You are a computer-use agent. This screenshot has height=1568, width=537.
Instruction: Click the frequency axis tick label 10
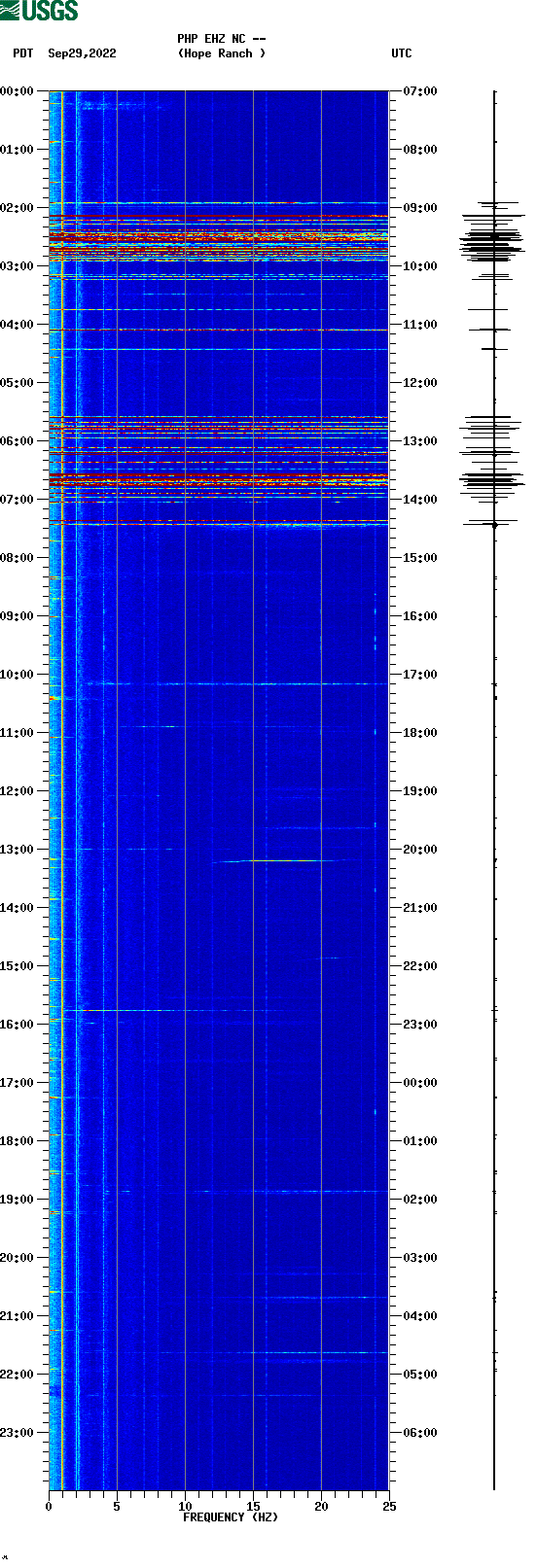click(x=185, y=1507)
